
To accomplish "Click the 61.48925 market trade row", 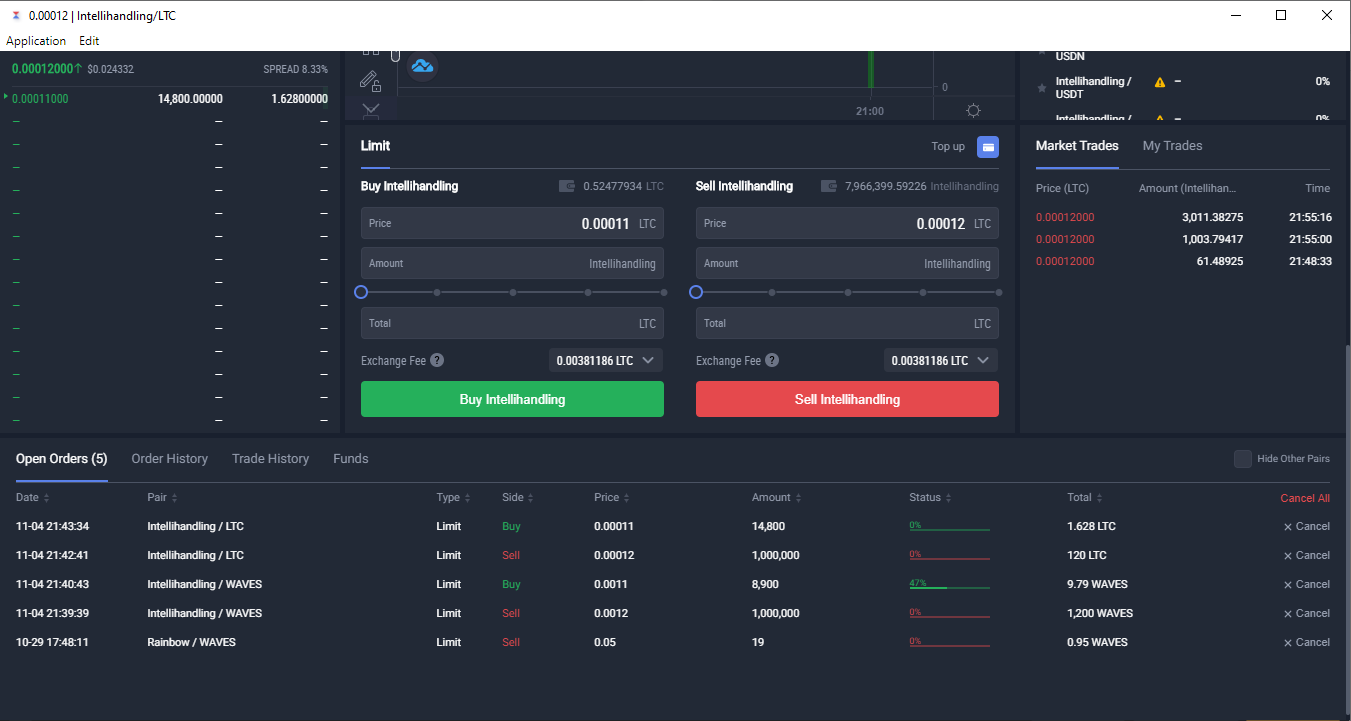I will (x=1183, y=261).
